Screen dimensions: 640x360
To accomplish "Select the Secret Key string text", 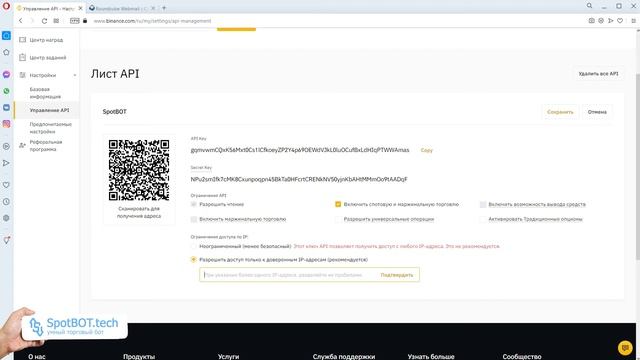I will pyautogui.click(x=299, y=179).
